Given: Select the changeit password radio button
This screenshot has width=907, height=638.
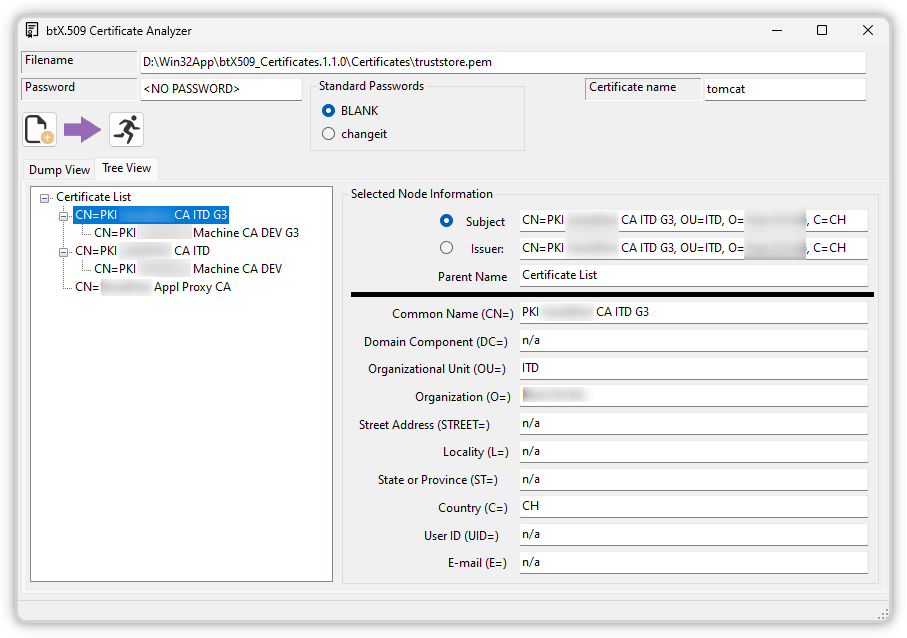Looking at the screenshot, I should [328, 134].
